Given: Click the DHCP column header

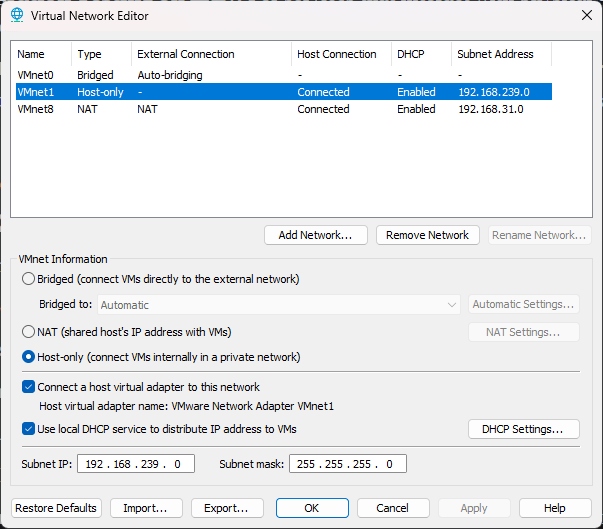Looking at the screenshot, I should [410, 54].
